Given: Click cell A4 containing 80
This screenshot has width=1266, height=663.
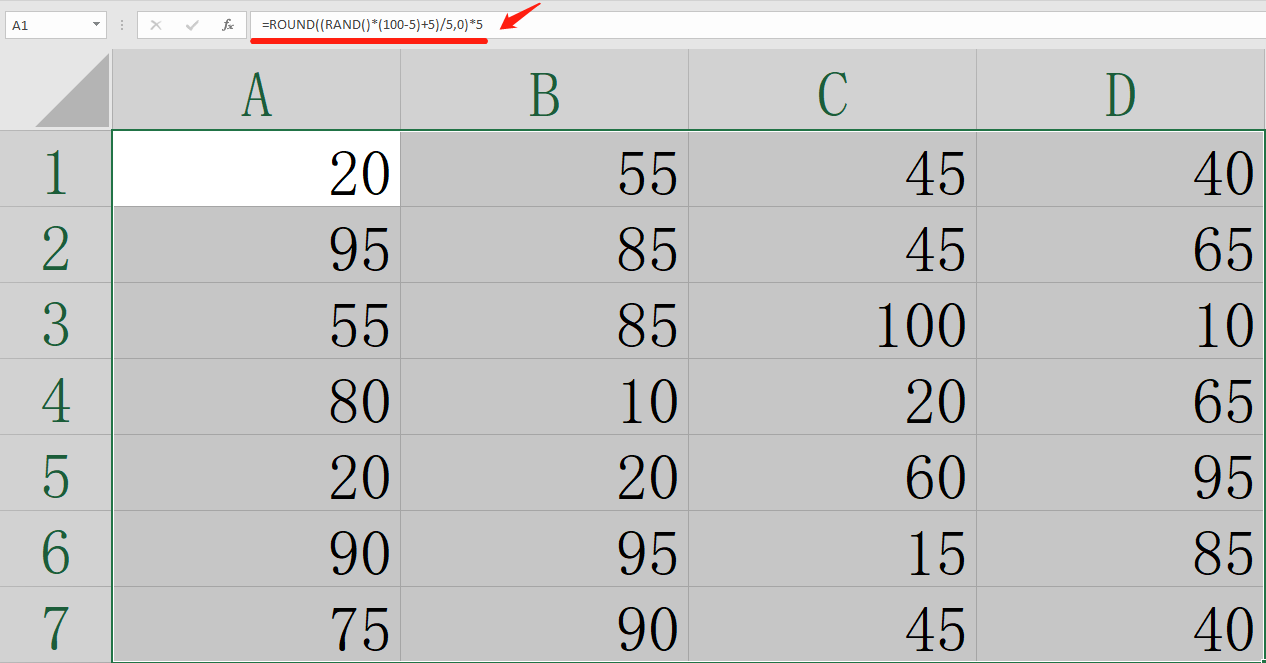Looking at the screenshot, I should pos(257,397).
